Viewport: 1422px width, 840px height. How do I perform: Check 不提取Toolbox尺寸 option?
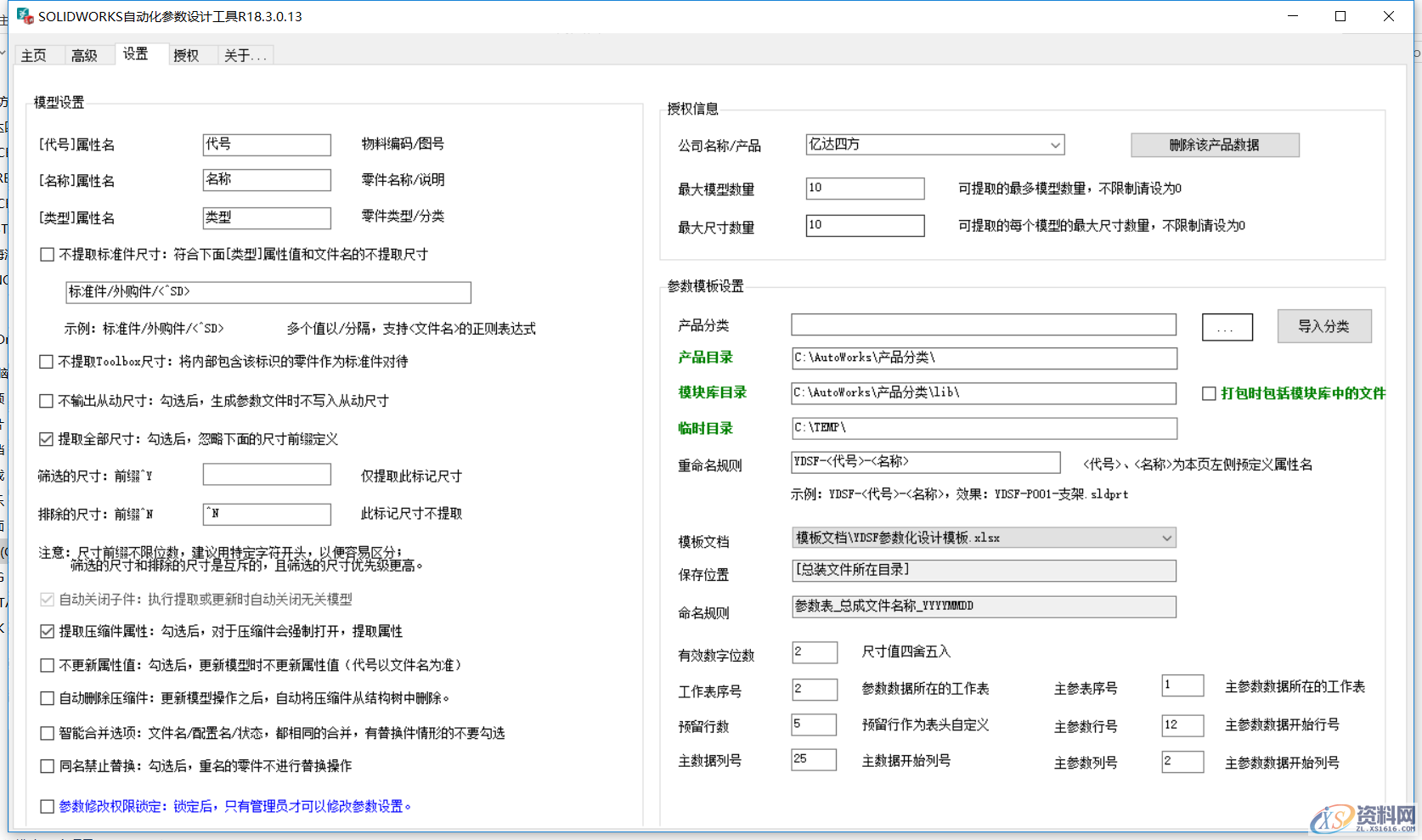click(x=47, y=362)
